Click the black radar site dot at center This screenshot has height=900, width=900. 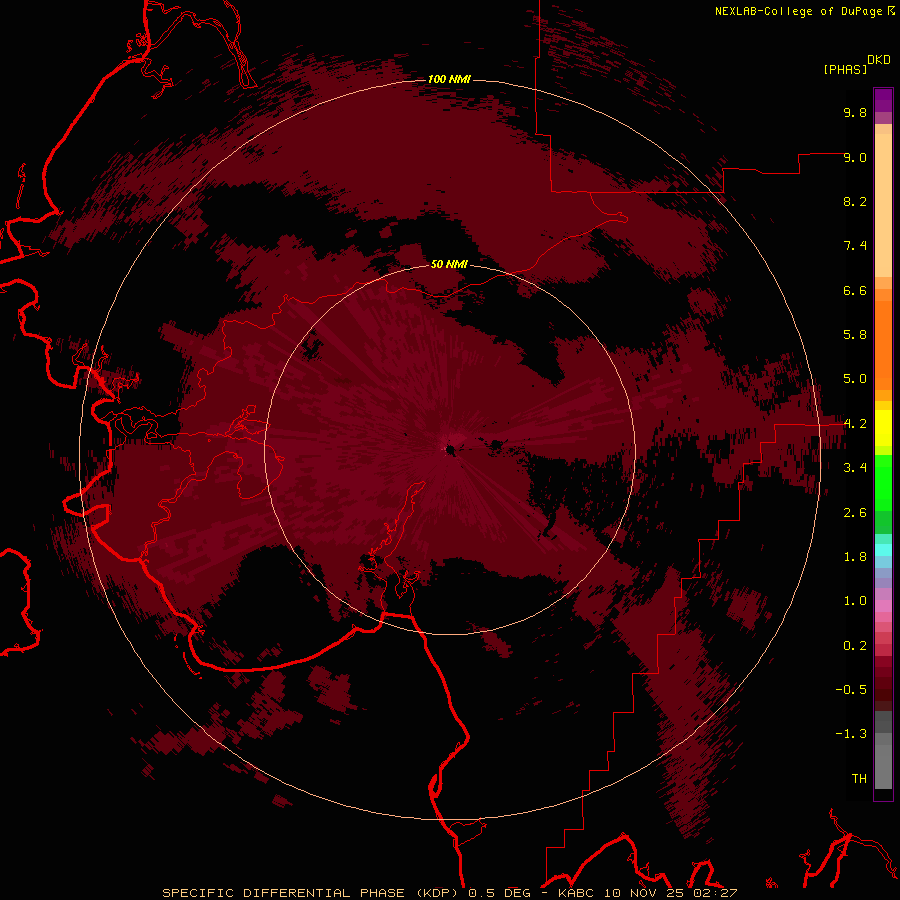pos(451,449)
